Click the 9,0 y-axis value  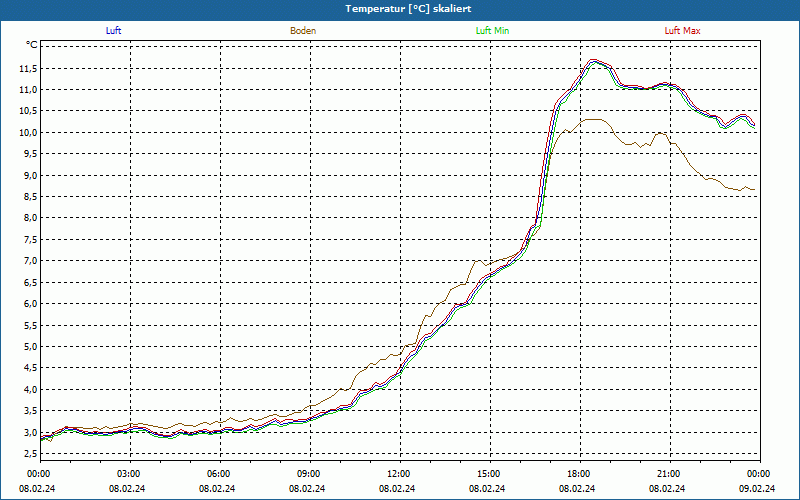point(30,176)
